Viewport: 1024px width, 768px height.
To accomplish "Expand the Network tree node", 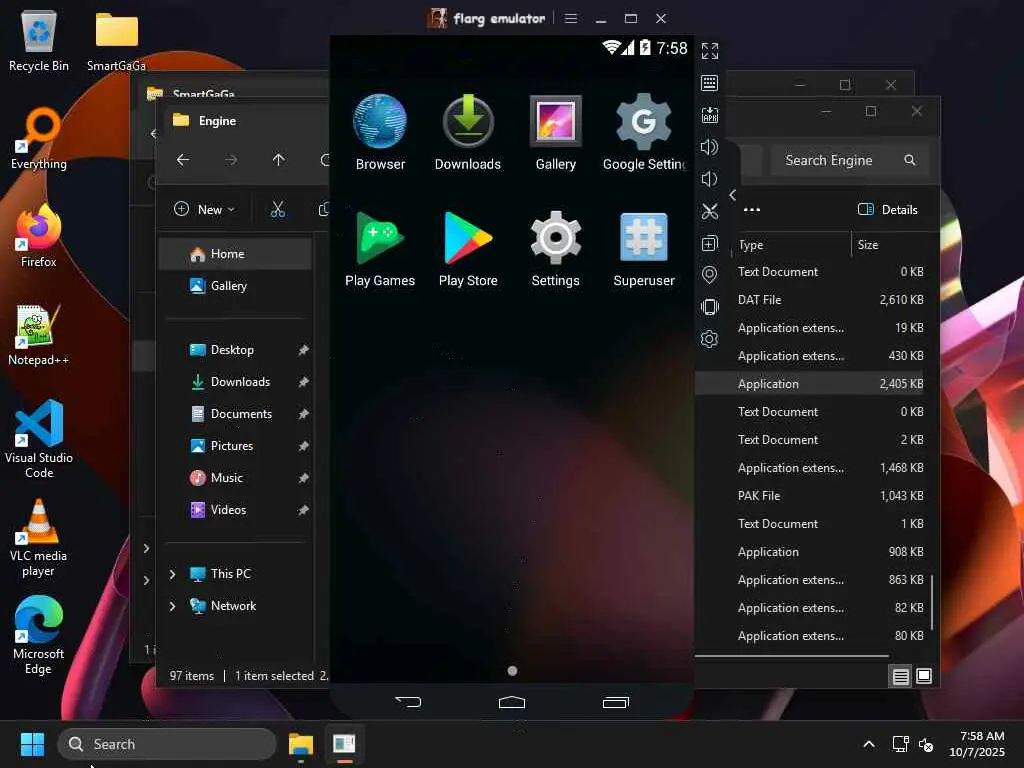I will [172, 606].
